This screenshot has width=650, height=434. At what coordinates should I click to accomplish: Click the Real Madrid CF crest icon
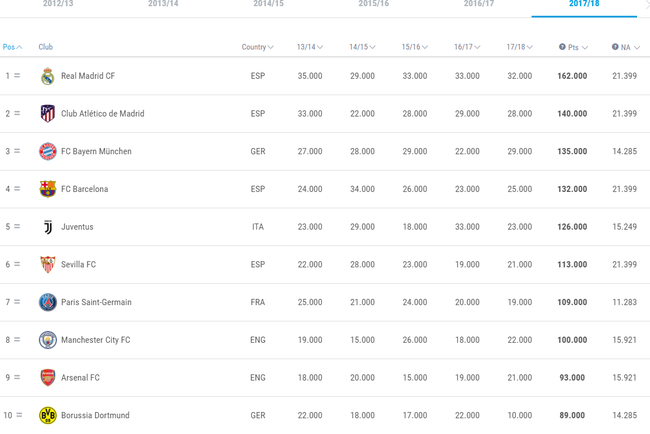(48, 76)
